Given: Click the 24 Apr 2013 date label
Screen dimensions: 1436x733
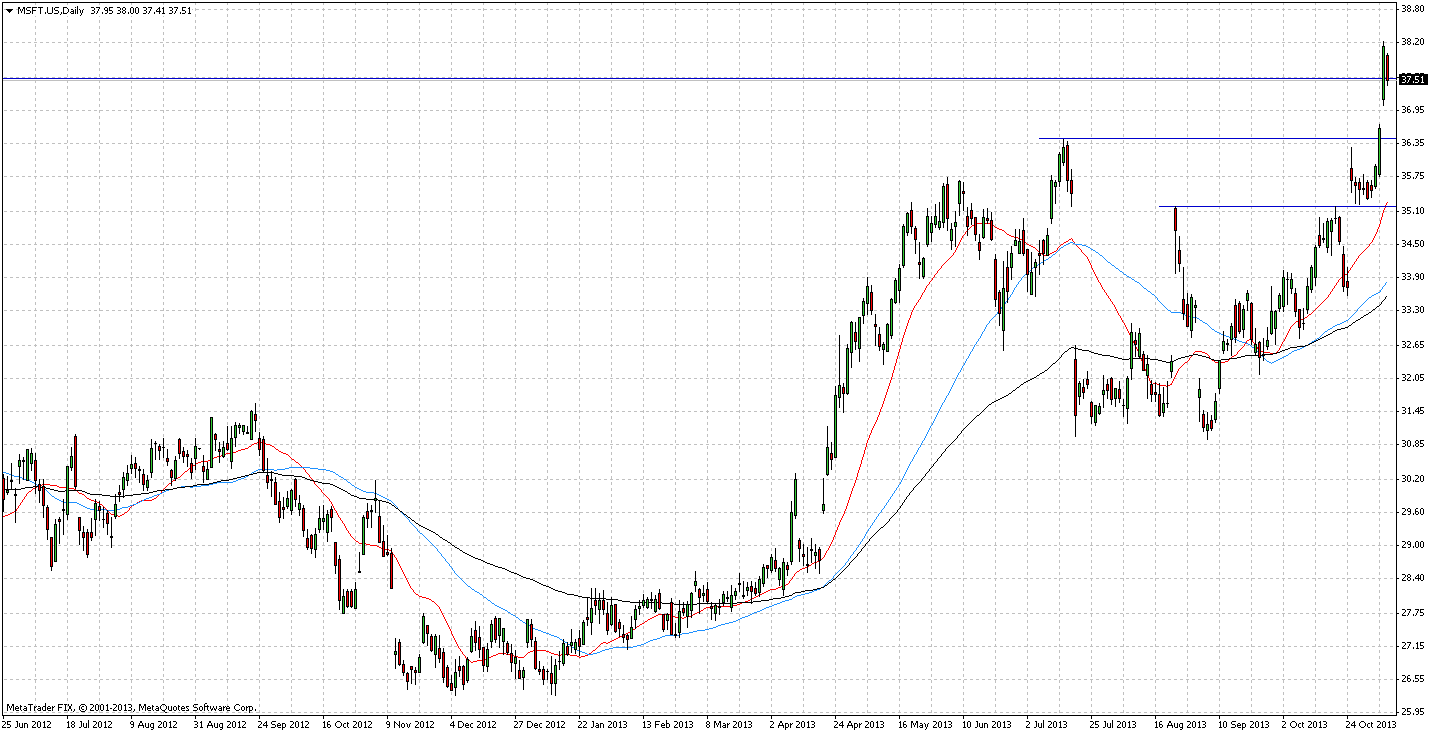Looking at the screenshot, I should (859, 724).
